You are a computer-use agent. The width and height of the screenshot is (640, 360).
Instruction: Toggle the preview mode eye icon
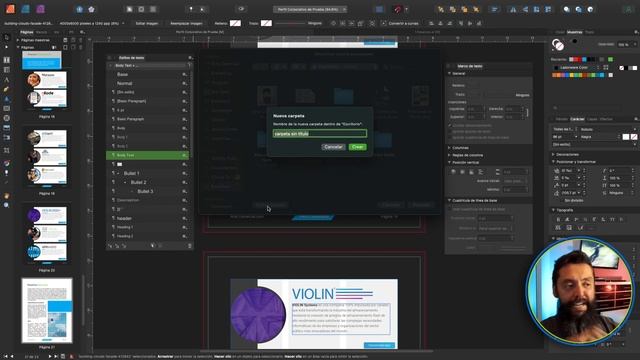(241, 9)
